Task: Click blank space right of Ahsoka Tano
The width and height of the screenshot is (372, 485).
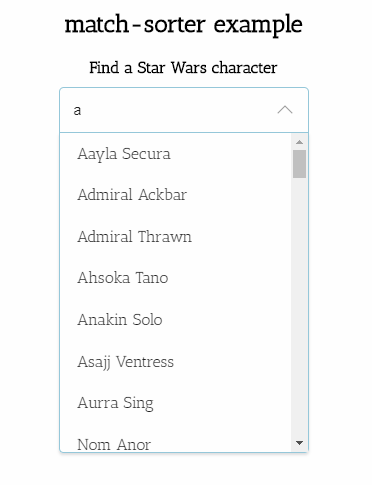Action: coord(229,278)
